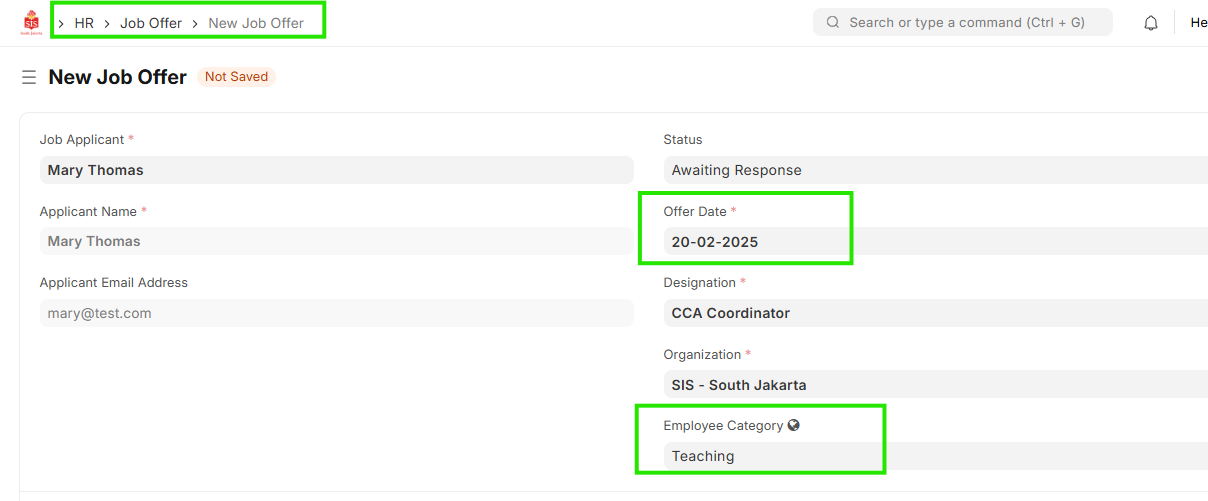Open Job Offer breadcrumb link

coord(151,23)
